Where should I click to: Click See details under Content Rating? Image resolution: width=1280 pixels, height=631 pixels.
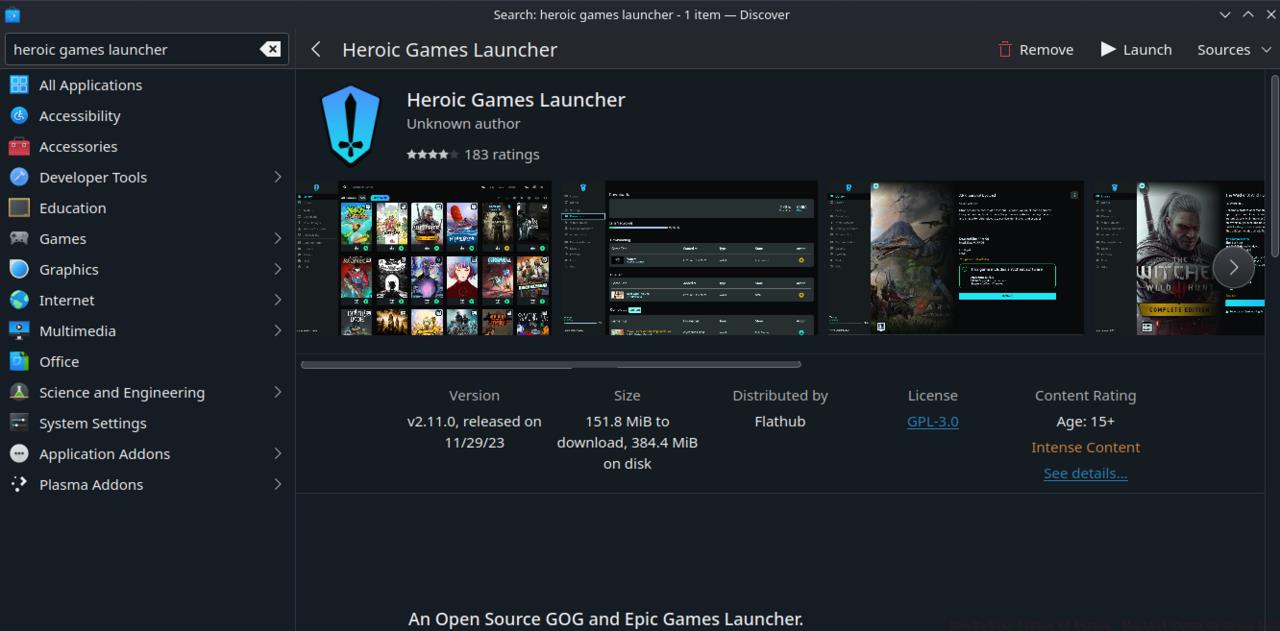point(1085,473)
